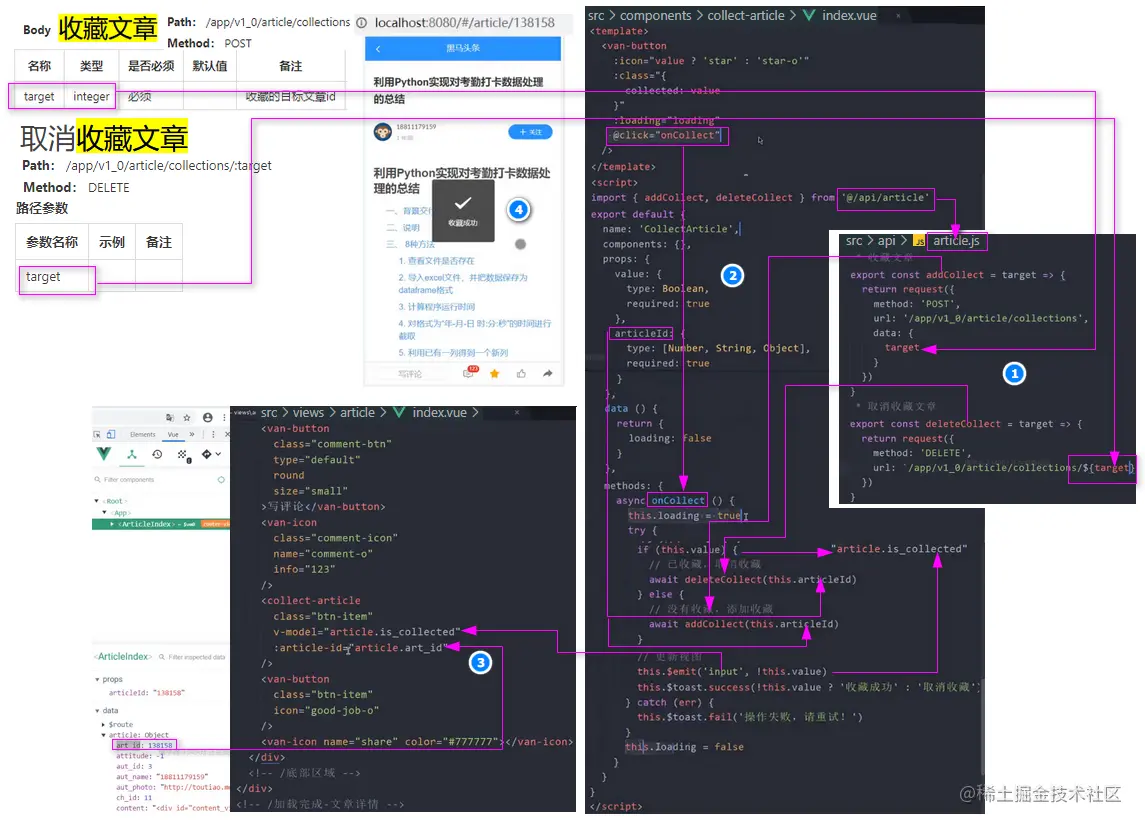Click the export const deleteCollect code line

click(965, 424)
